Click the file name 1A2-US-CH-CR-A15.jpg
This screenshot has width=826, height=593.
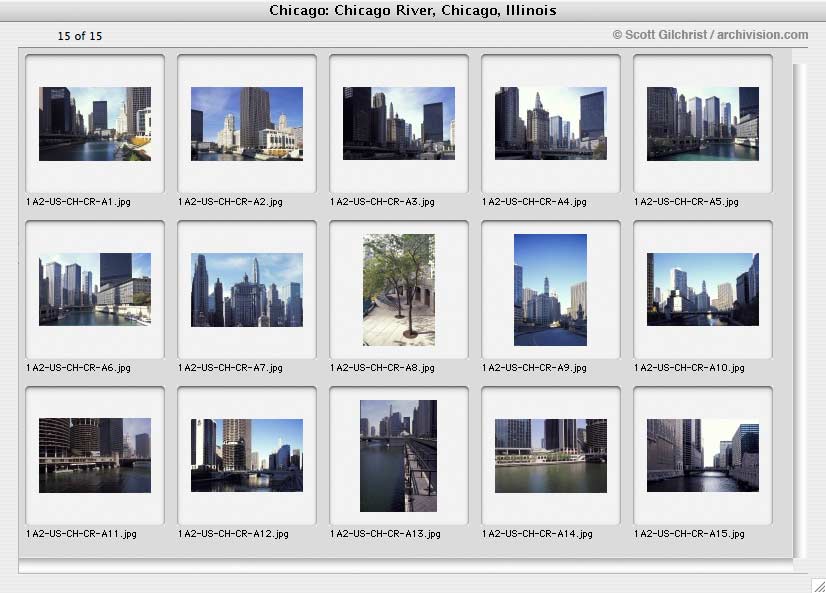[x=690, y=533]
